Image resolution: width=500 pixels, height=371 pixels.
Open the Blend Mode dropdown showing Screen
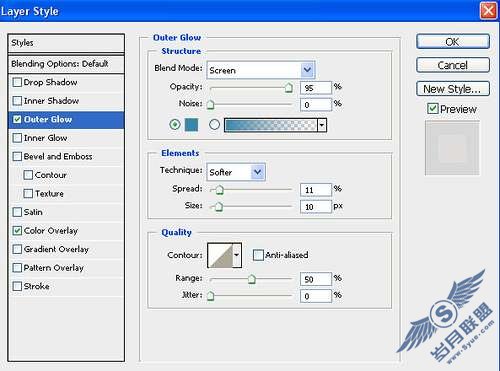coord(261,70)
